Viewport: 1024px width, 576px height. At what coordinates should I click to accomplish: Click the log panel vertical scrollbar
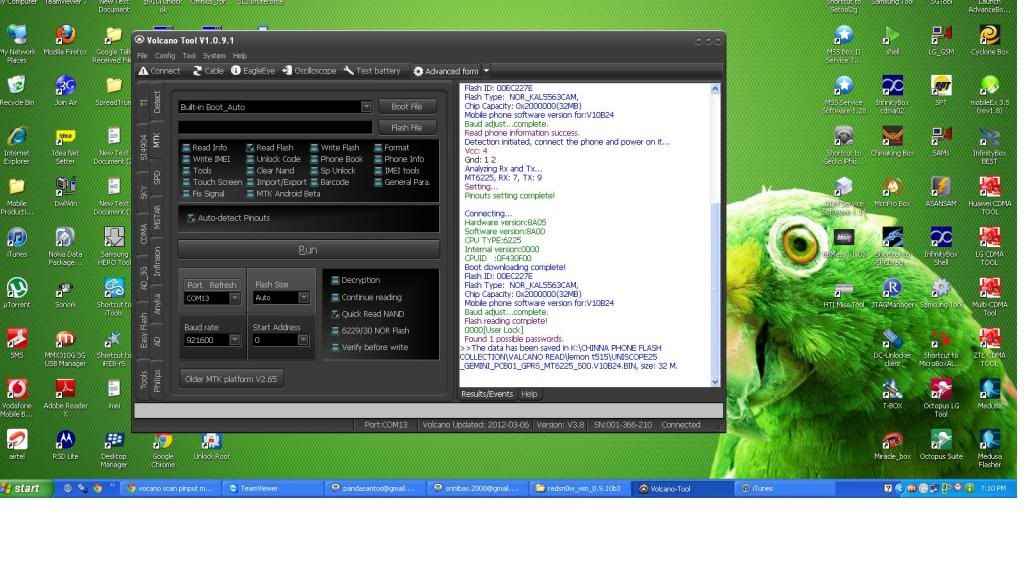[x=715, y=235]
